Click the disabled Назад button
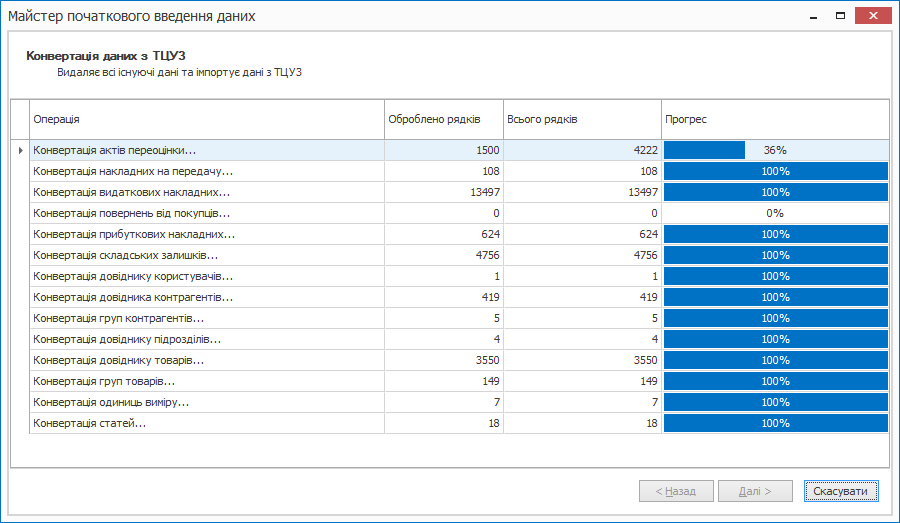This screenshot has height=523, width=900. click(675, 491)
